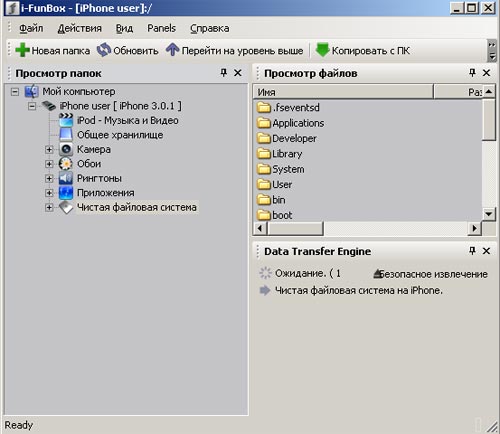Click the Обновить refresh arrows icon
The width and height of the screenshot is (500, 434).
[x=104, y=50]
